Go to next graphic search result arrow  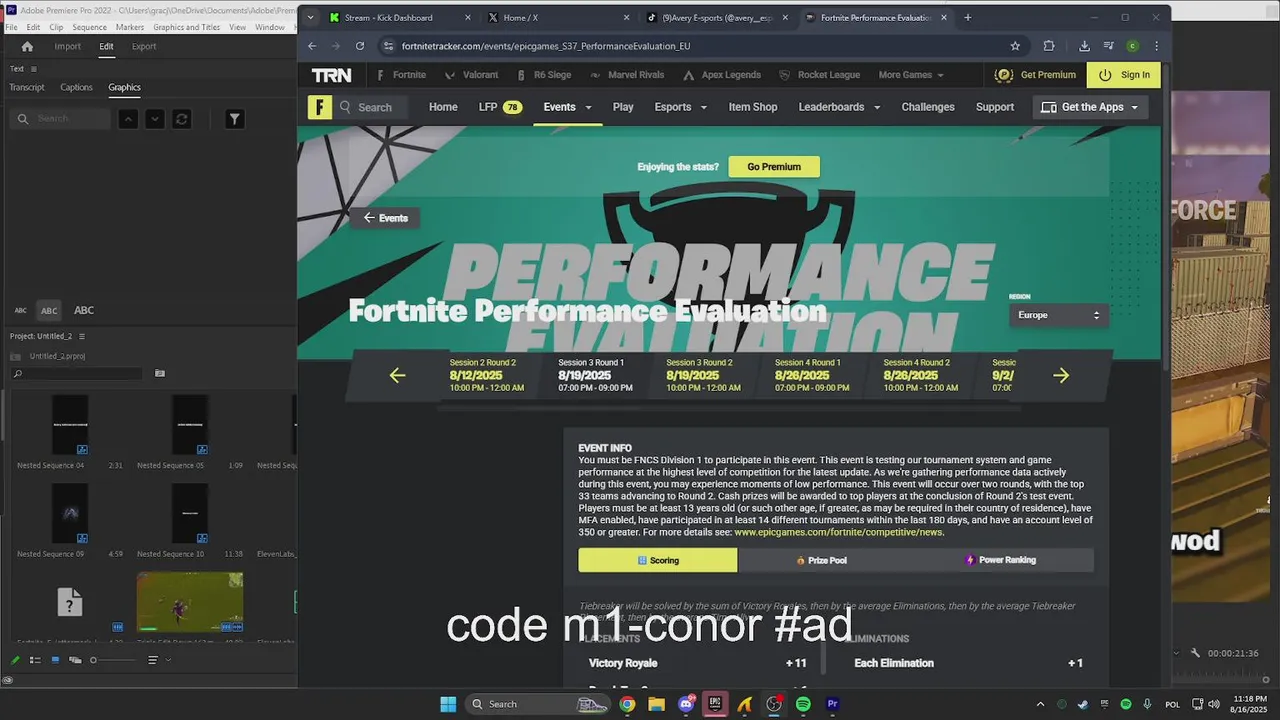pyautogui.click(x=155, y=119)
